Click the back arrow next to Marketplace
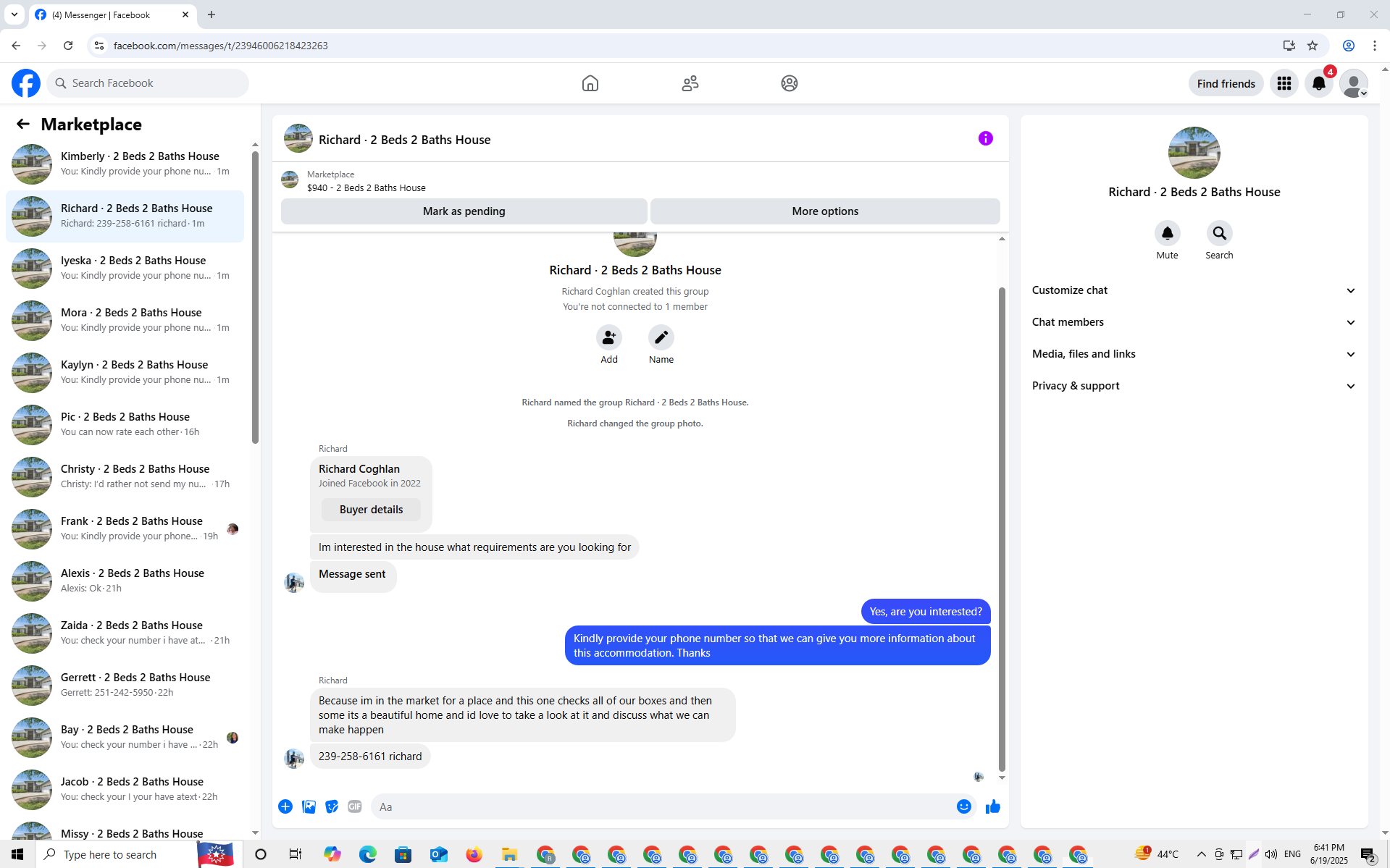1390x868 pixels. click(23, 124)
